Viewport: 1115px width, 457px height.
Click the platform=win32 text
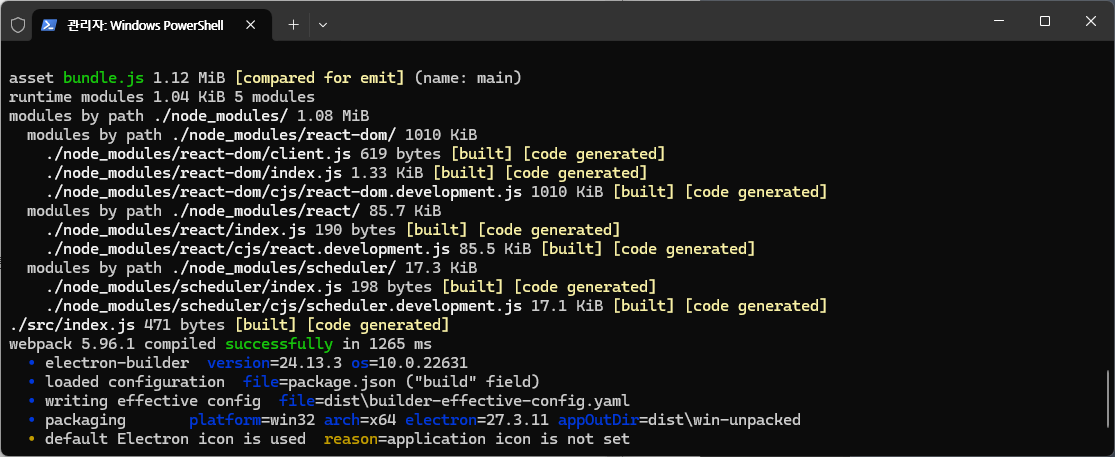[251, 420]
